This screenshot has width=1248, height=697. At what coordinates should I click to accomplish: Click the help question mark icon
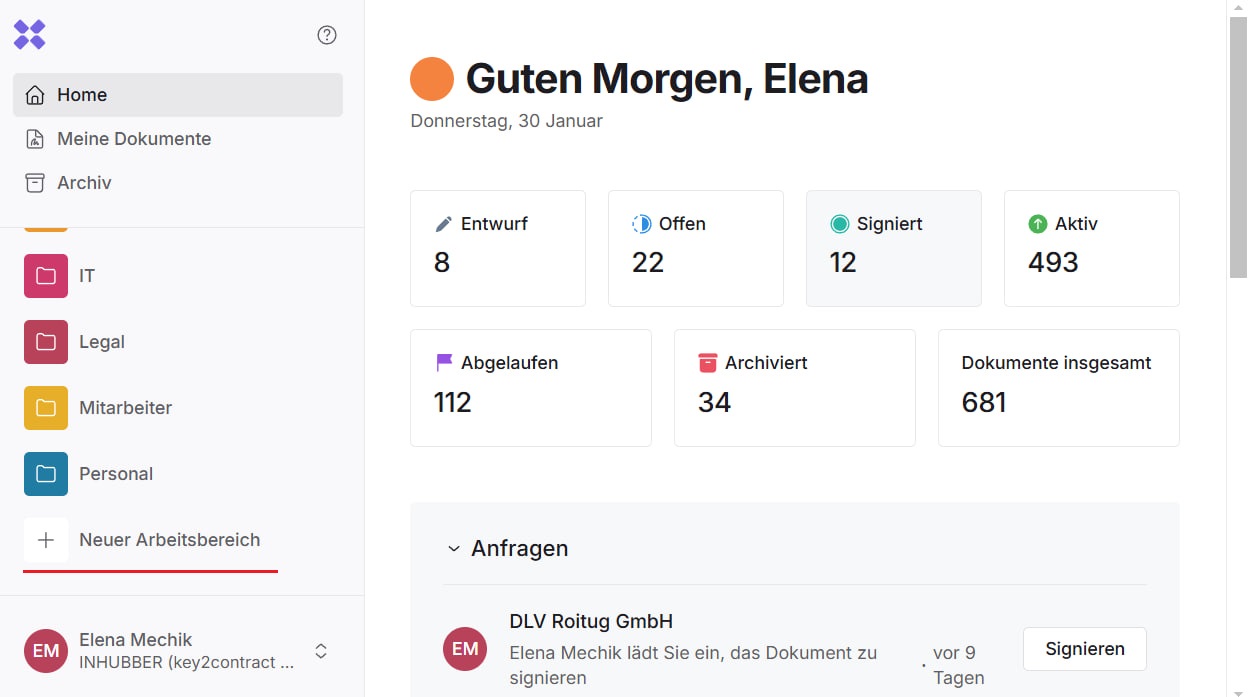pos(327,35)
